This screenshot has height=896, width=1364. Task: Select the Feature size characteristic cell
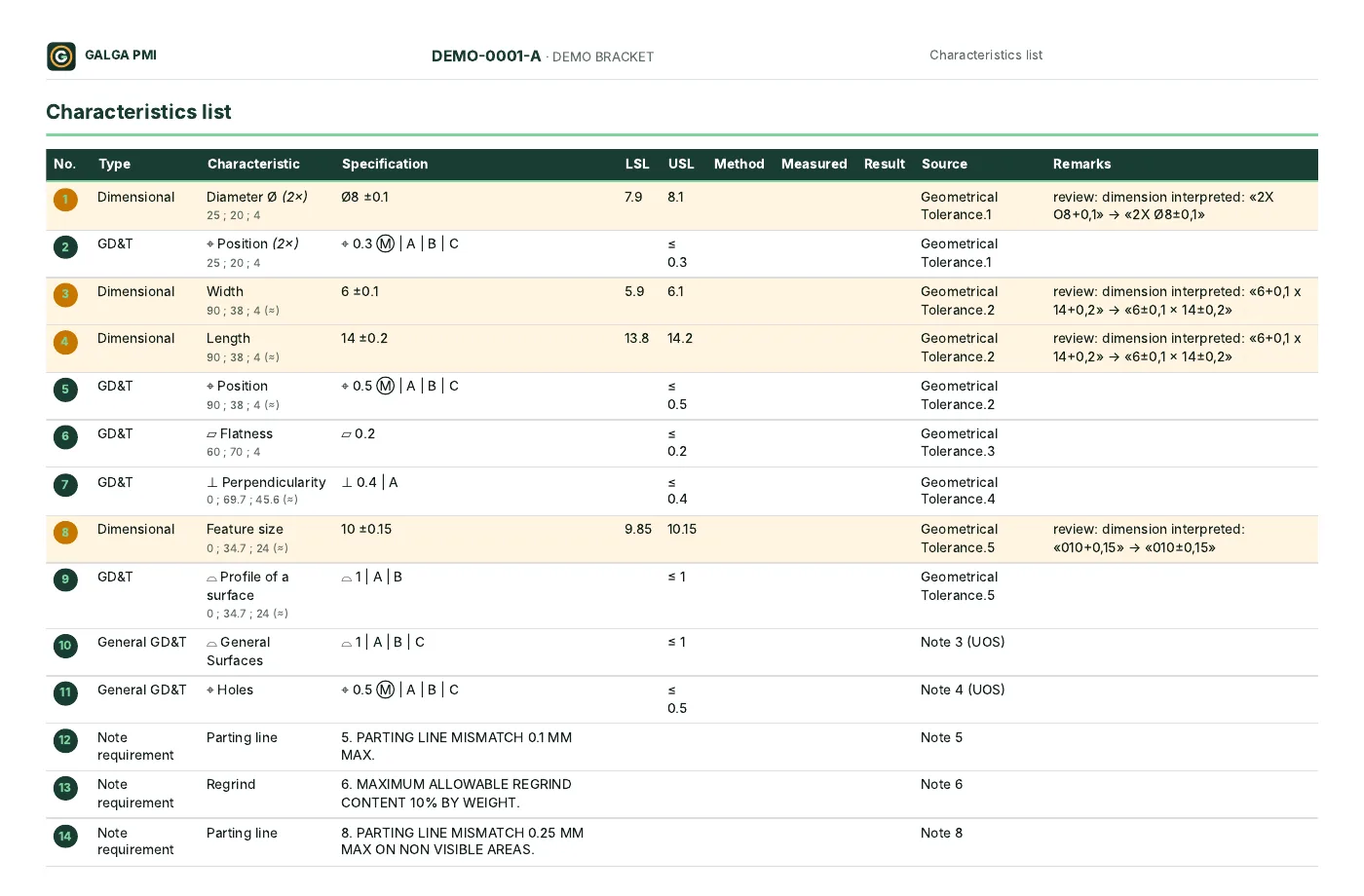click(x=246, y=530)
